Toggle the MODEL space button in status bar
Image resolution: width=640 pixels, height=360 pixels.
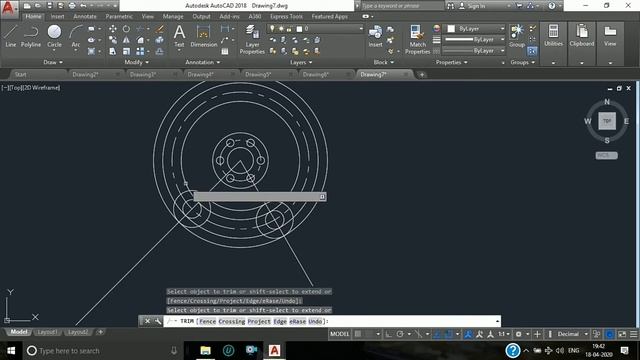pyautogui.click(x=339, y=334)
